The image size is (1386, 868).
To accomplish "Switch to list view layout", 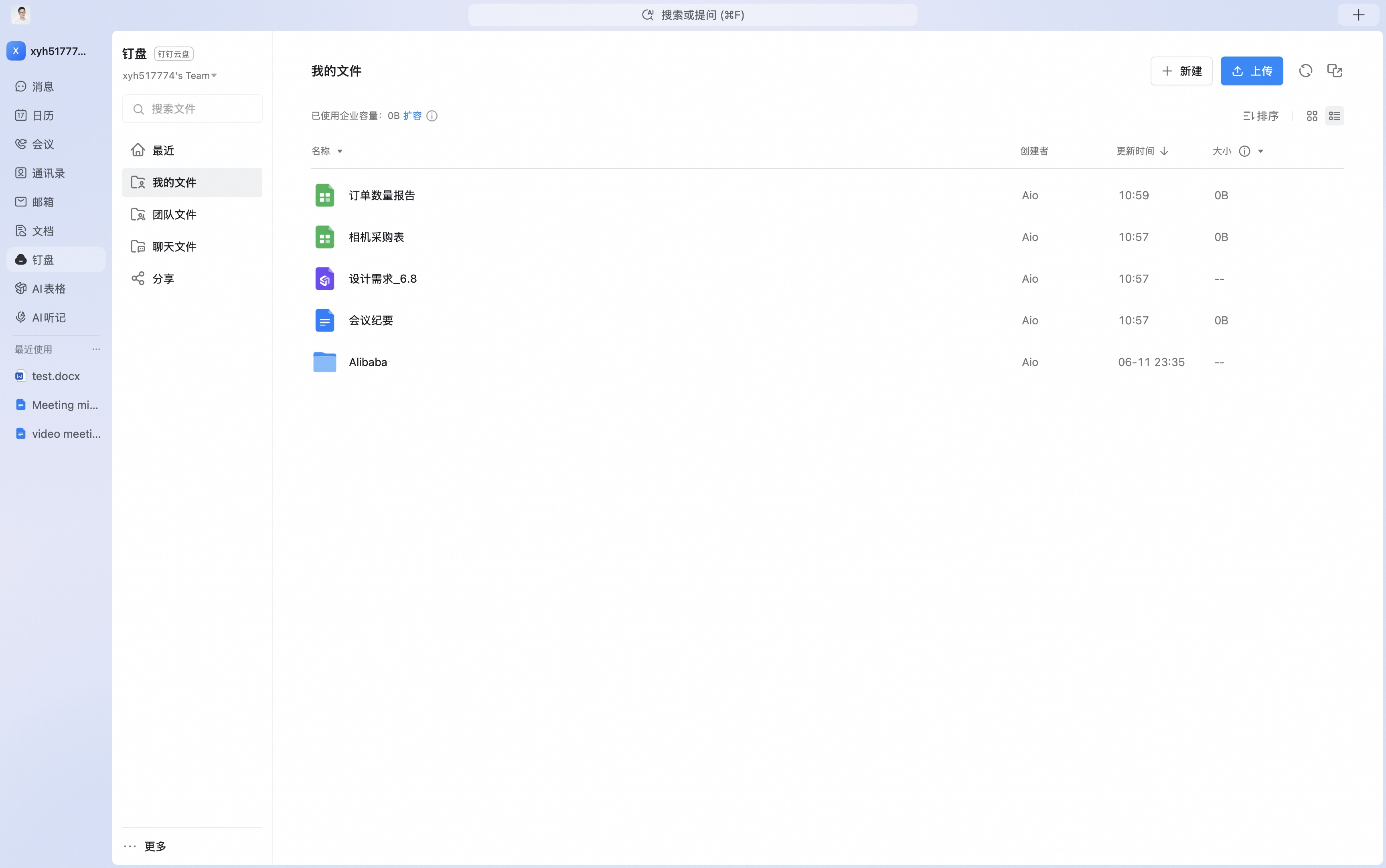I will pyautogui.click(x=1334, y=116).
